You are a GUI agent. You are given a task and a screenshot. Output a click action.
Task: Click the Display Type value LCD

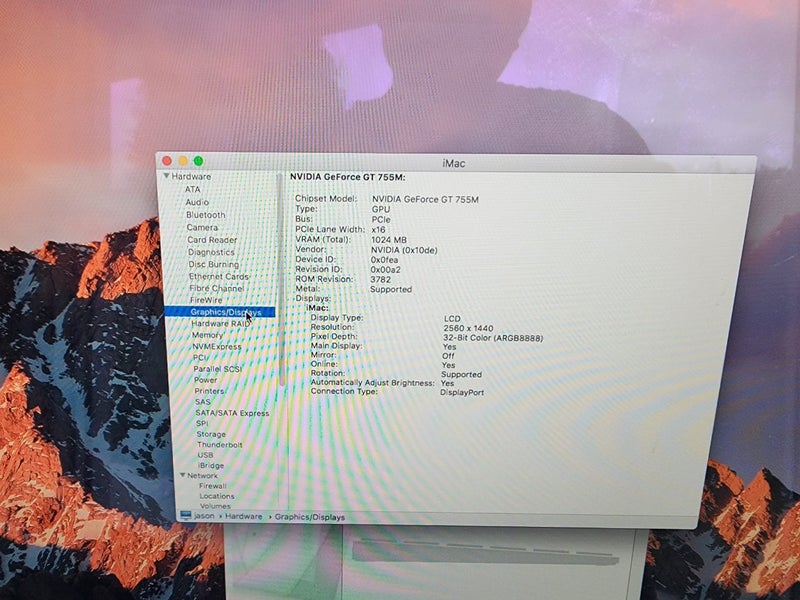(452, 318)
